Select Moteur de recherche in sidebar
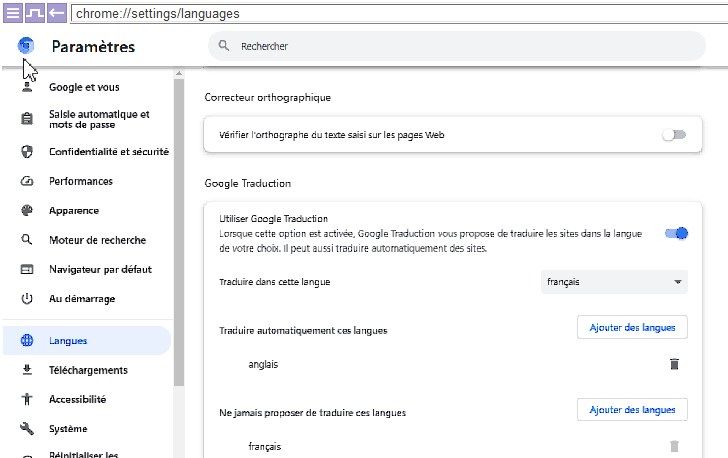The image size is (728, 458). [98, 240]
